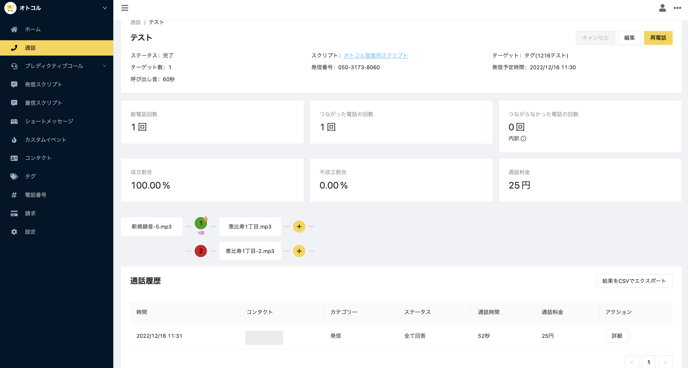This screenshot has height=368, width=688.
Task: Click the 2022/12/16 11:31 time cell
Action: point(159,336)
